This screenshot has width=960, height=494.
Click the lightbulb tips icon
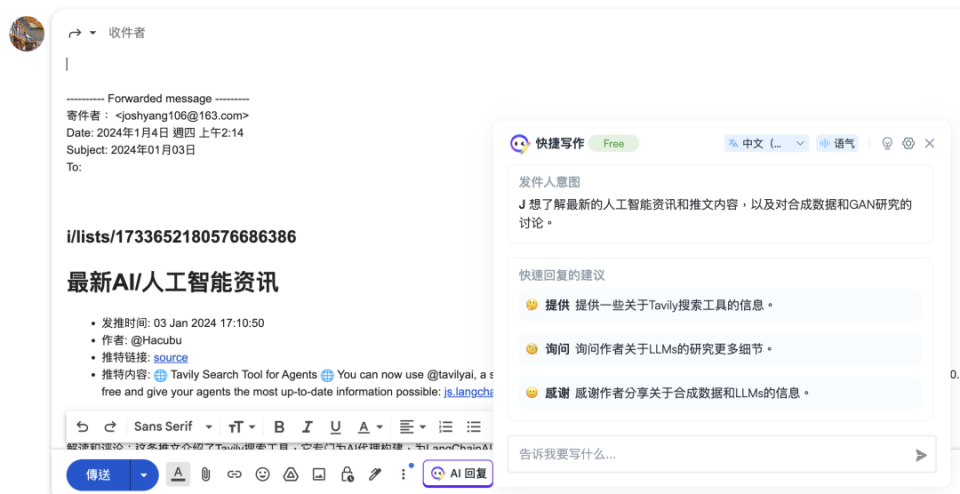tap(887, 143)
